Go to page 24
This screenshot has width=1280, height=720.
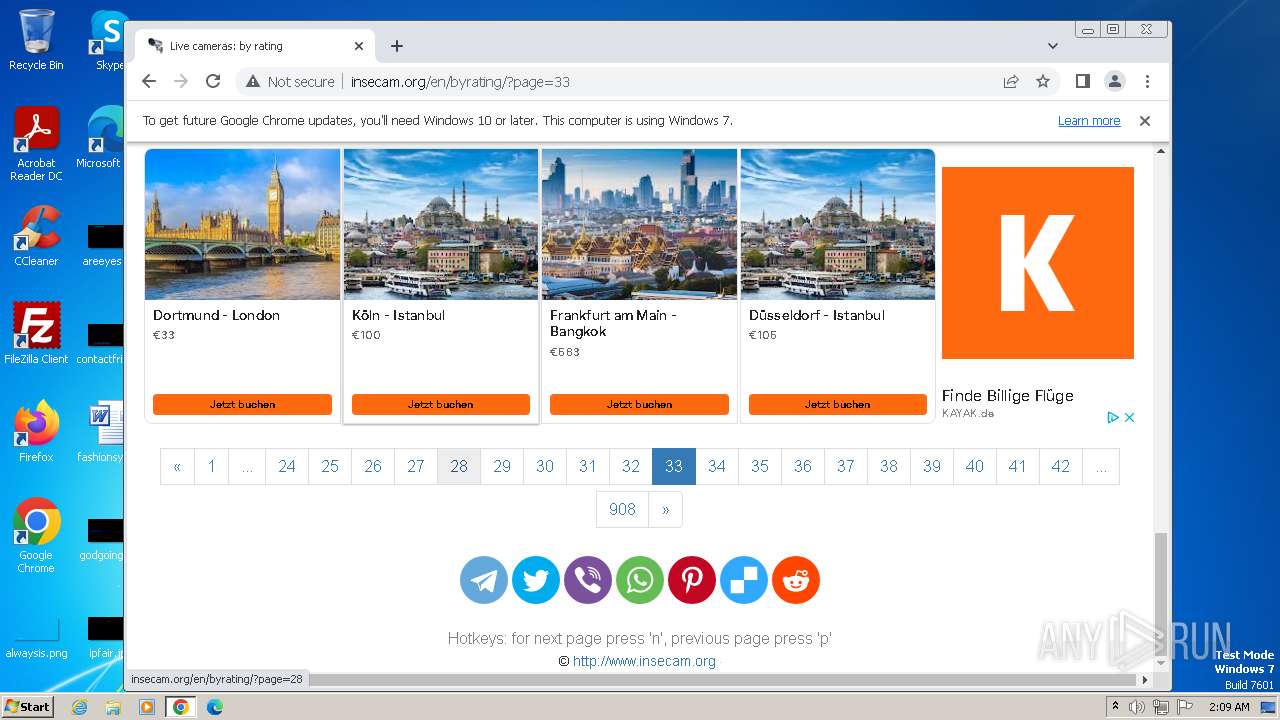click(x=287, y=466)
